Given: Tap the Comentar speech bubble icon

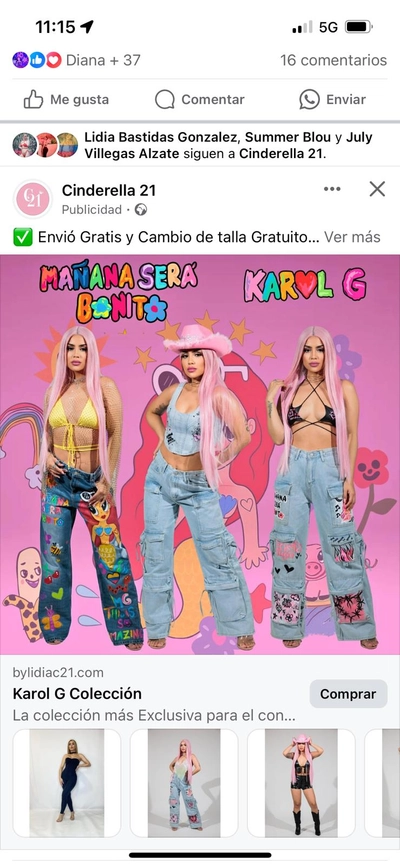Looking at the screenshot, I should pyautogui.click(x=165, y=99).
